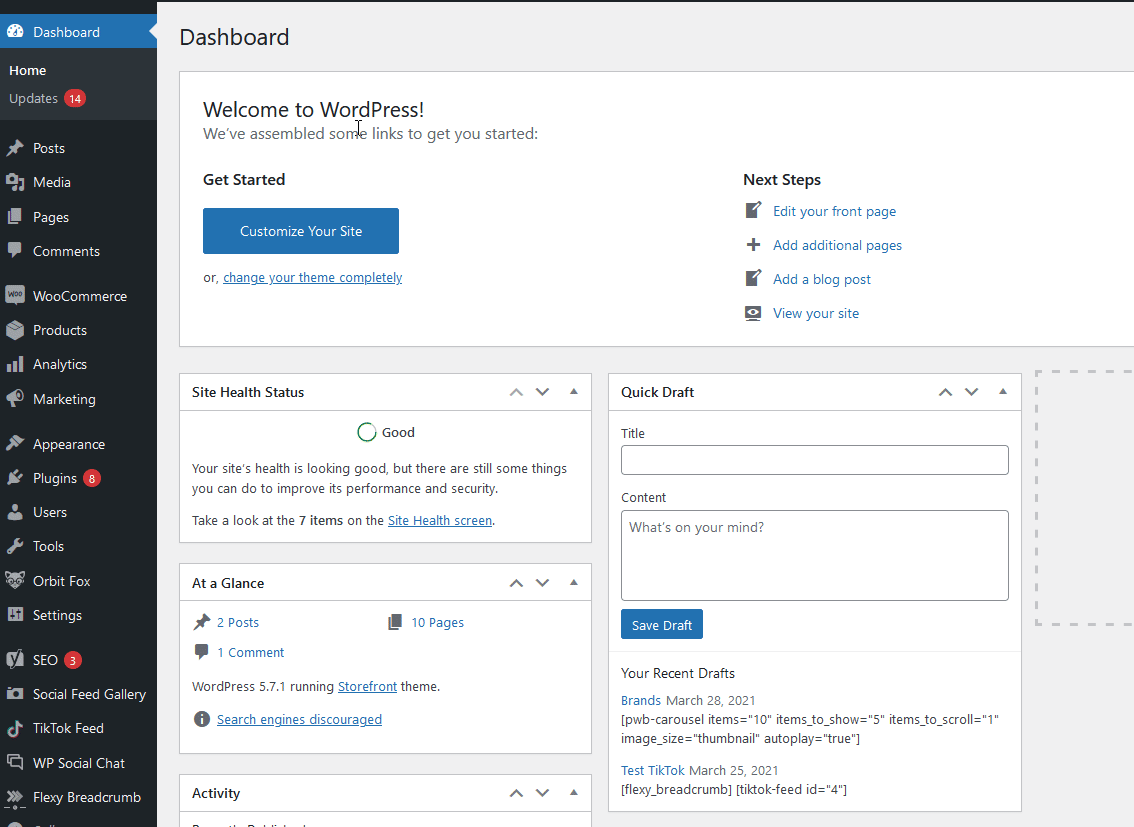The height and width of the screenshot is (827, 1134).
Task: Click the Comments bubble icon in sidebar
Action: pyautogui.click(x=15, y=251)
